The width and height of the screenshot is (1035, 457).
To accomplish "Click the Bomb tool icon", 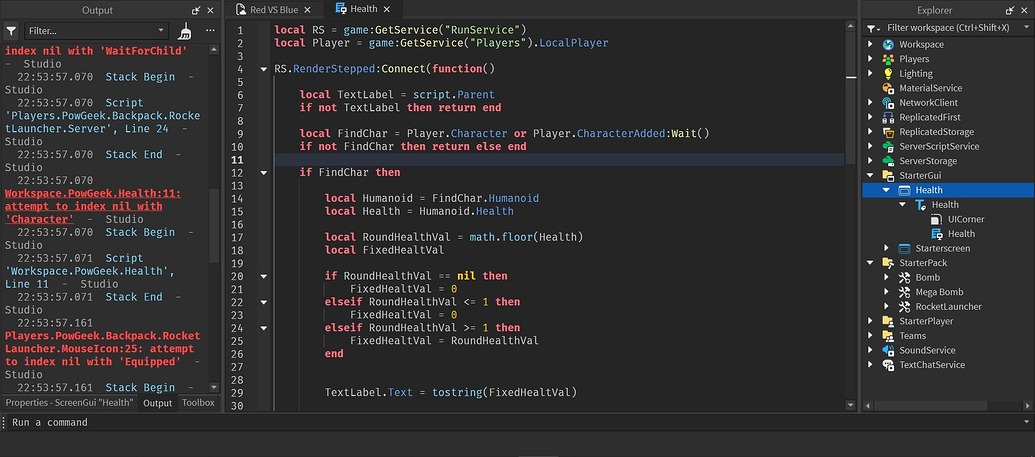I will coord(904,277).
